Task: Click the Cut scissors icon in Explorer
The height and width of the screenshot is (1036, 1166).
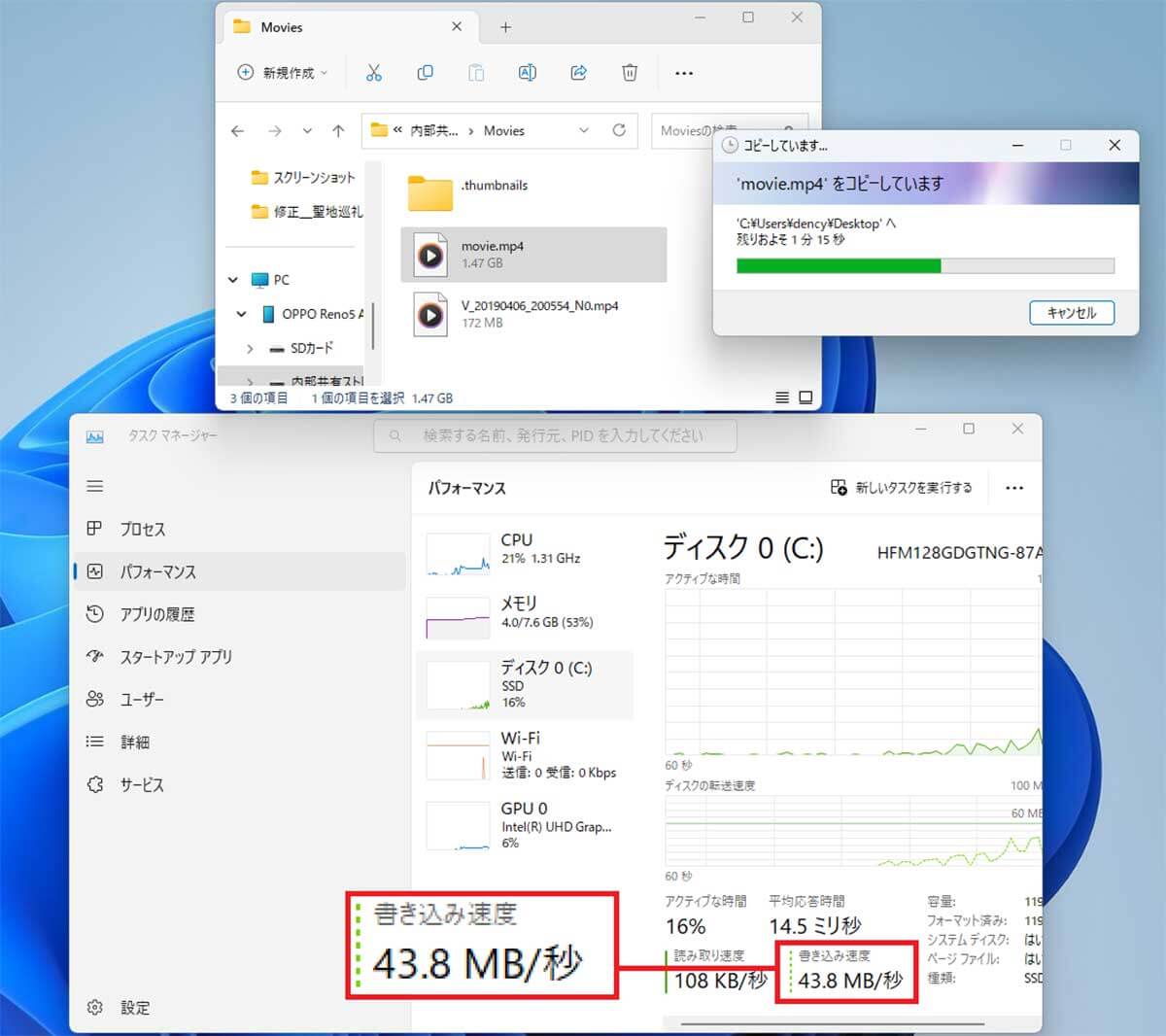Action: (374, 73)
